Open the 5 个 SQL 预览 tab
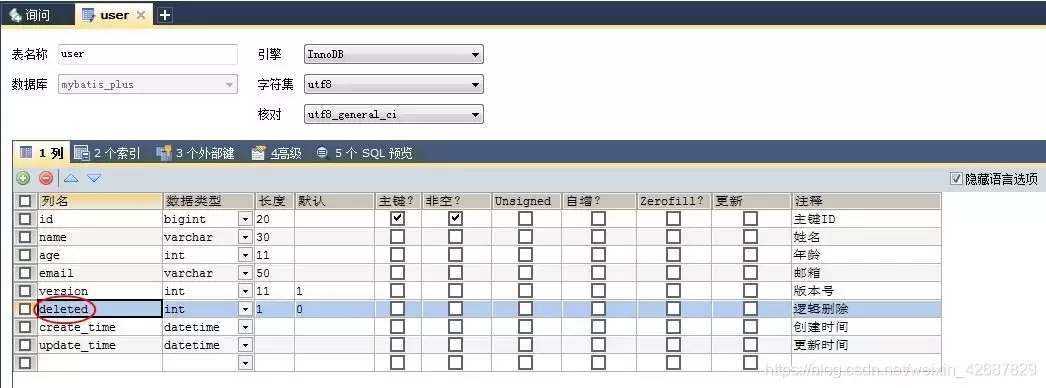This screenshot has height=388, width=1046. [x=364, y=153]
